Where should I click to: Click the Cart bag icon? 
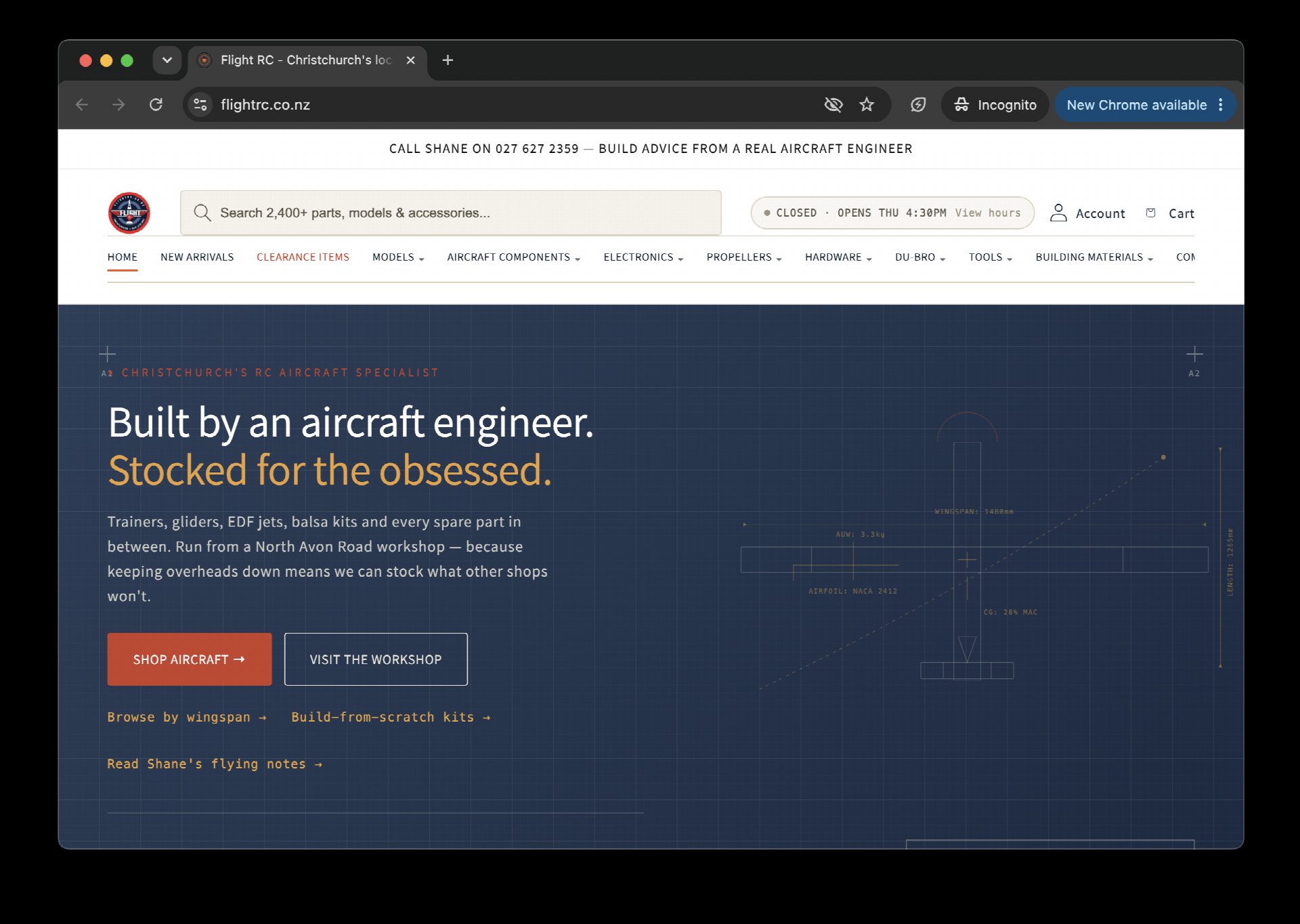pyautogui.click(x=1150, y=213)
